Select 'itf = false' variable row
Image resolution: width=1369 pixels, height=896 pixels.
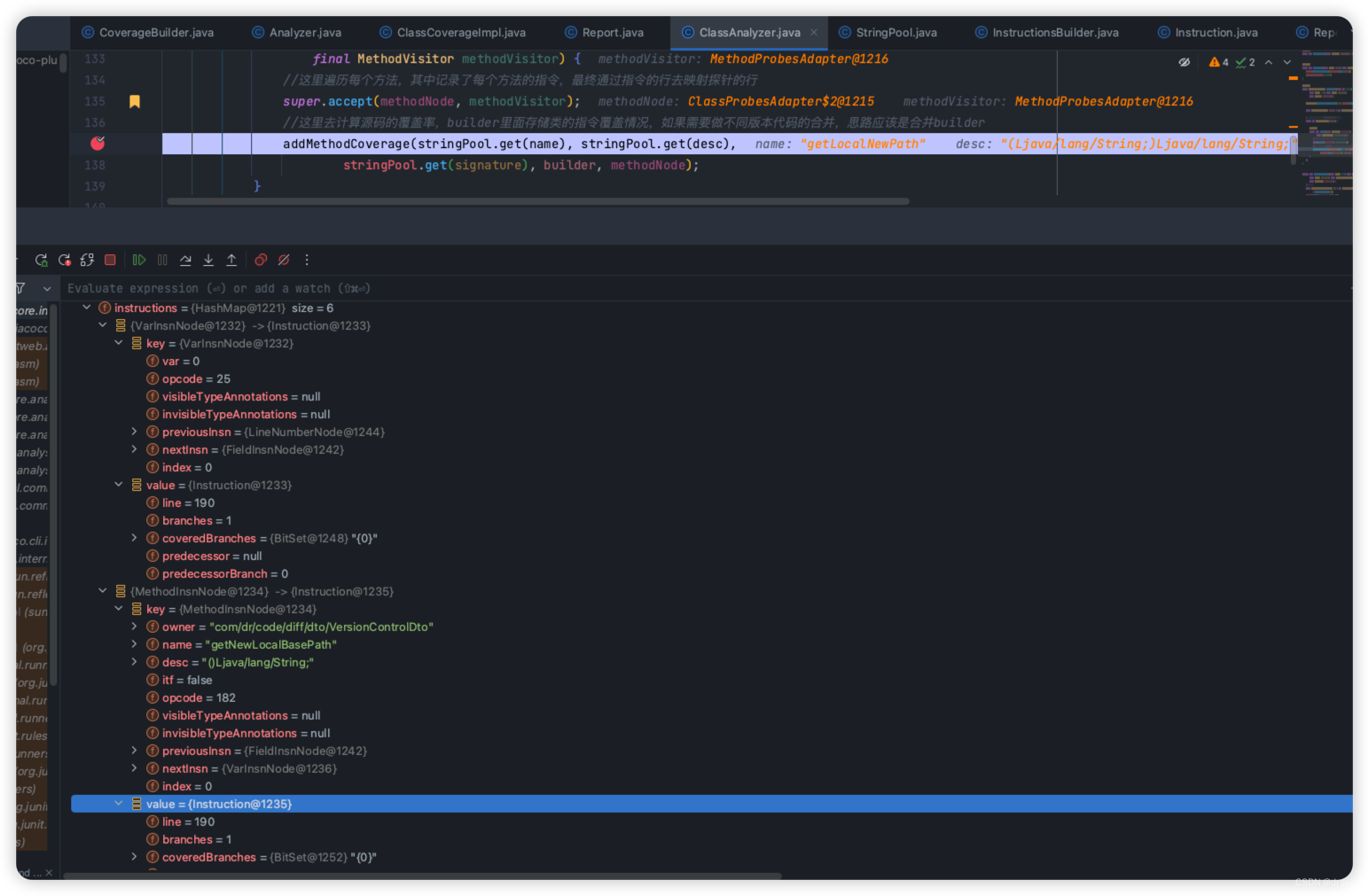tap(711, 680)
